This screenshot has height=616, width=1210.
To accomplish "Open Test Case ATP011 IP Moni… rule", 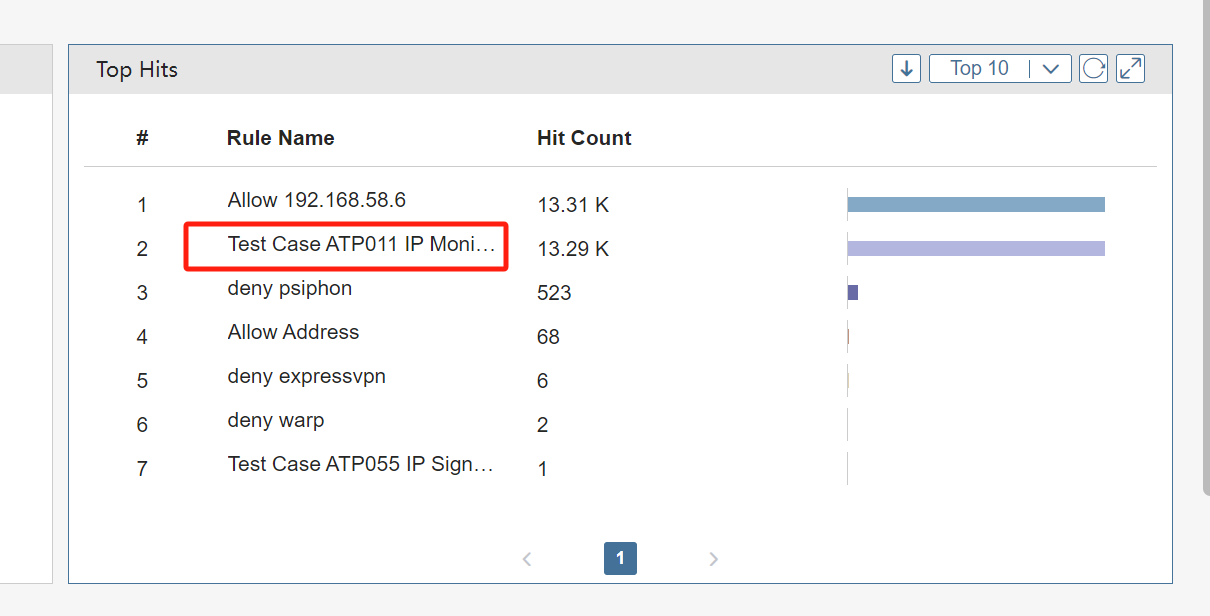I will 361,244.
